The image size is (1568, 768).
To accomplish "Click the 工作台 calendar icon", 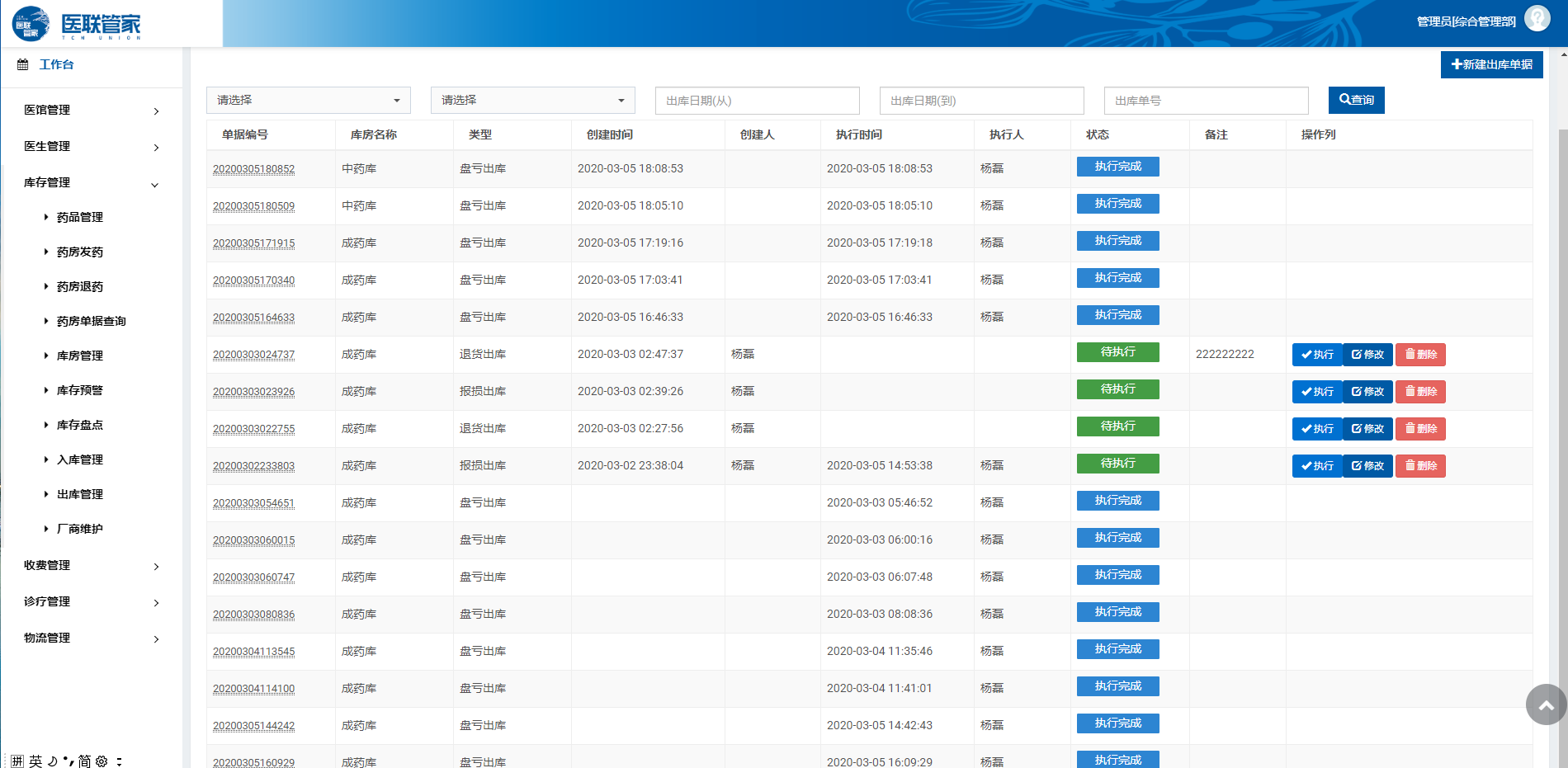I will (x=23, y=64).
